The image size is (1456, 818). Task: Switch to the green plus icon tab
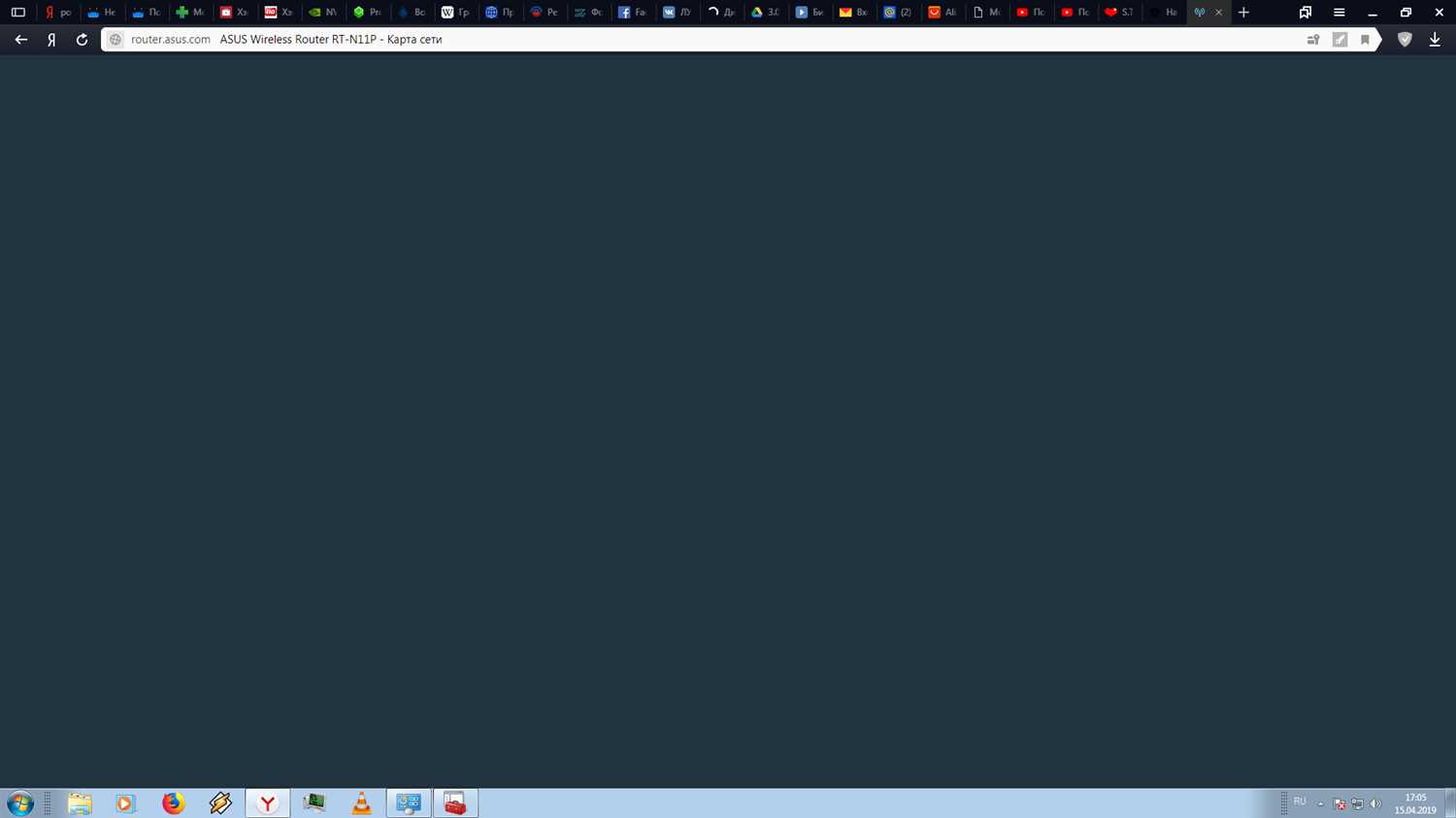pyautogui.click(x=189, y=13)
